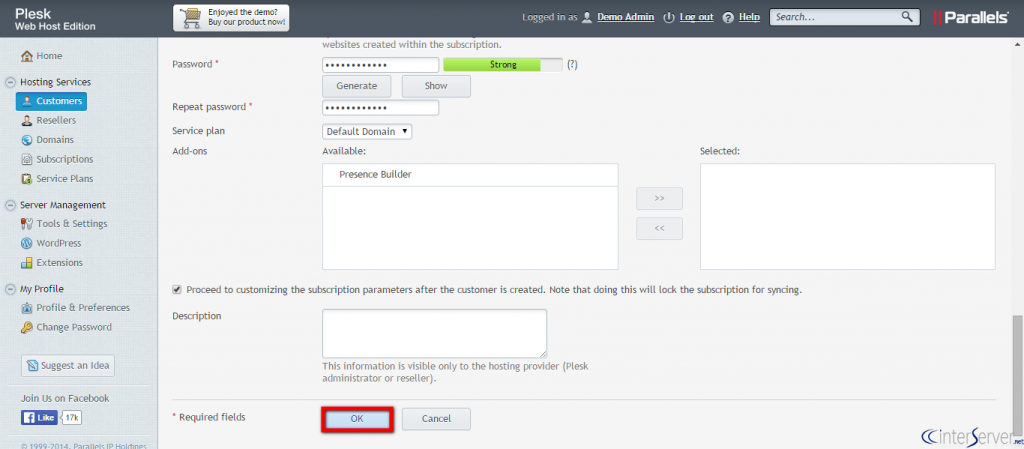Click the Extensions blocks icon
This screenshot has width=1024, height=449.
point(27,263)
